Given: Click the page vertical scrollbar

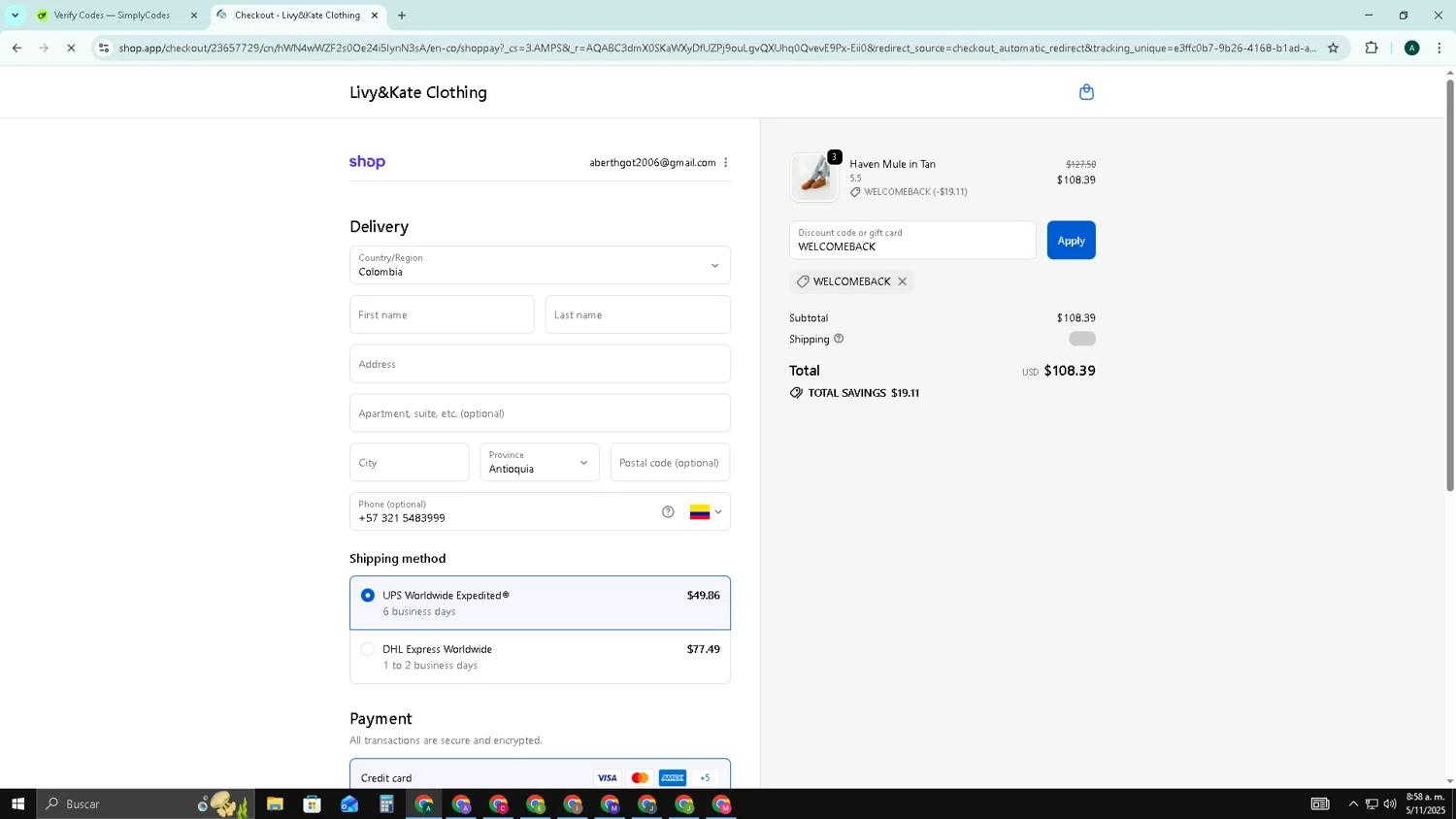Looking at the screenshot, I should 1449,291.
